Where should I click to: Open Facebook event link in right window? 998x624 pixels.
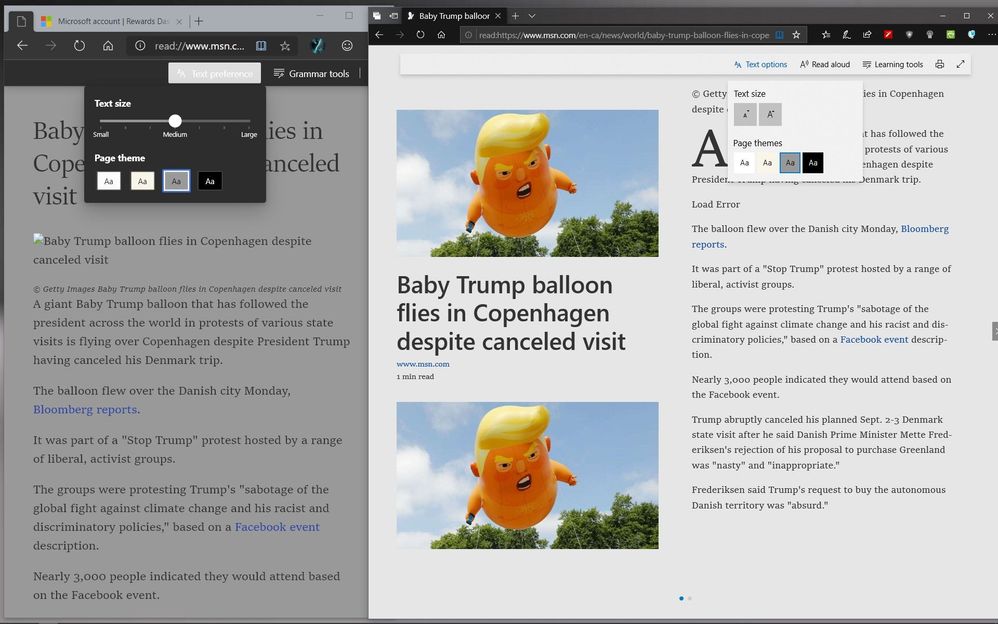pyautogui.click(x=874, y=339)
